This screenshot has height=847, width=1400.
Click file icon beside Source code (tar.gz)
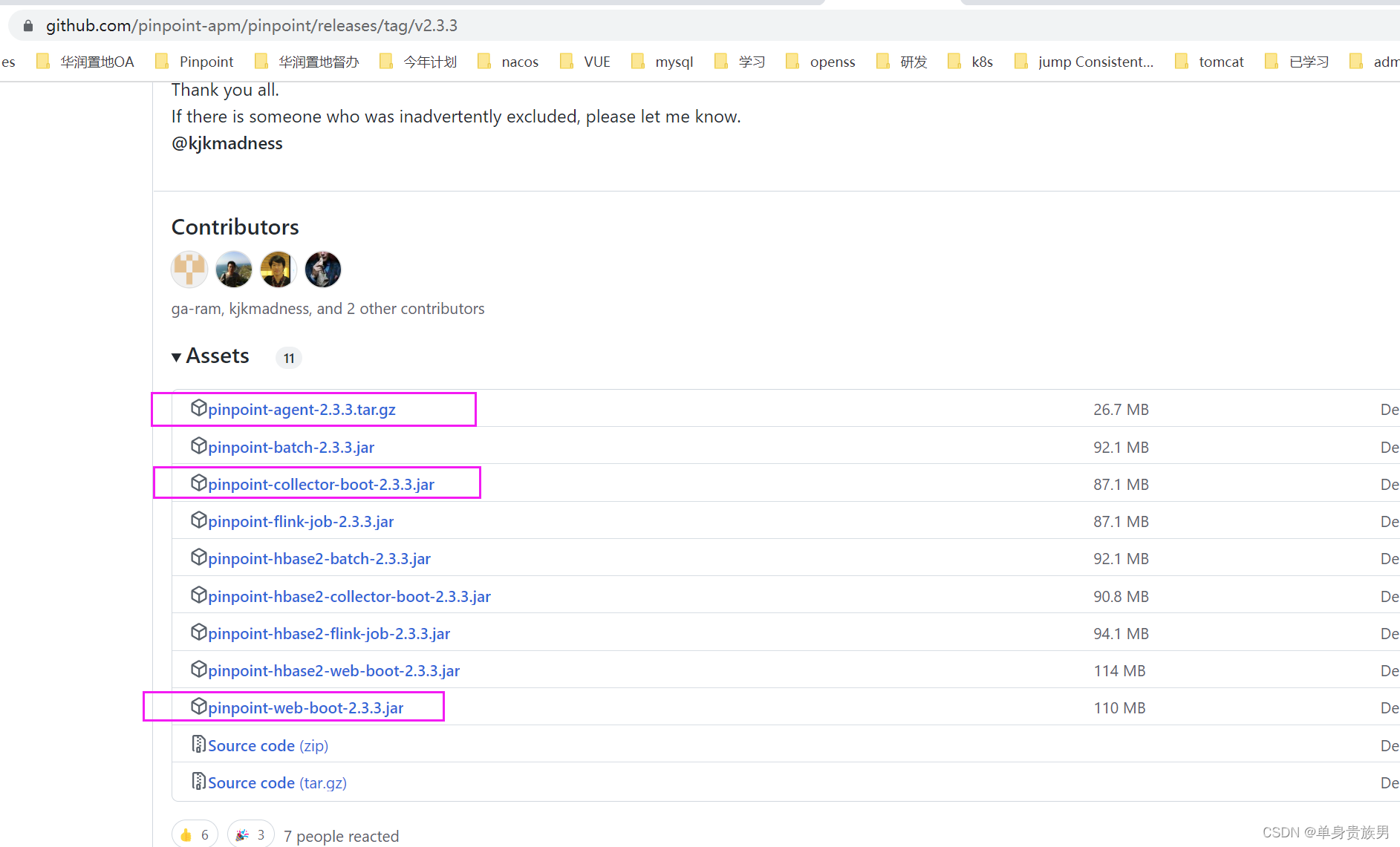pyautogui.click(x=198, y=781)
